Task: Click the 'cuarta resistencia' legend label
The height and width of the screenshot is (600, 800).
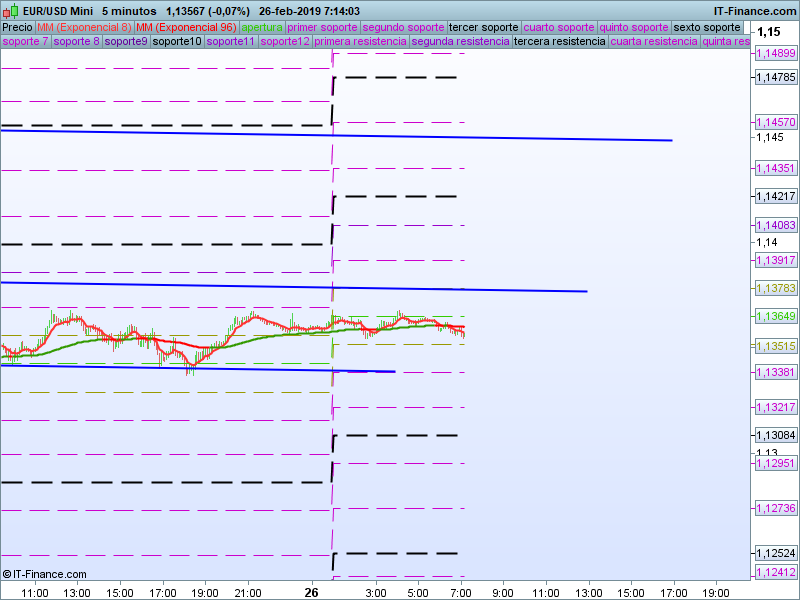Action: point(653,42)
